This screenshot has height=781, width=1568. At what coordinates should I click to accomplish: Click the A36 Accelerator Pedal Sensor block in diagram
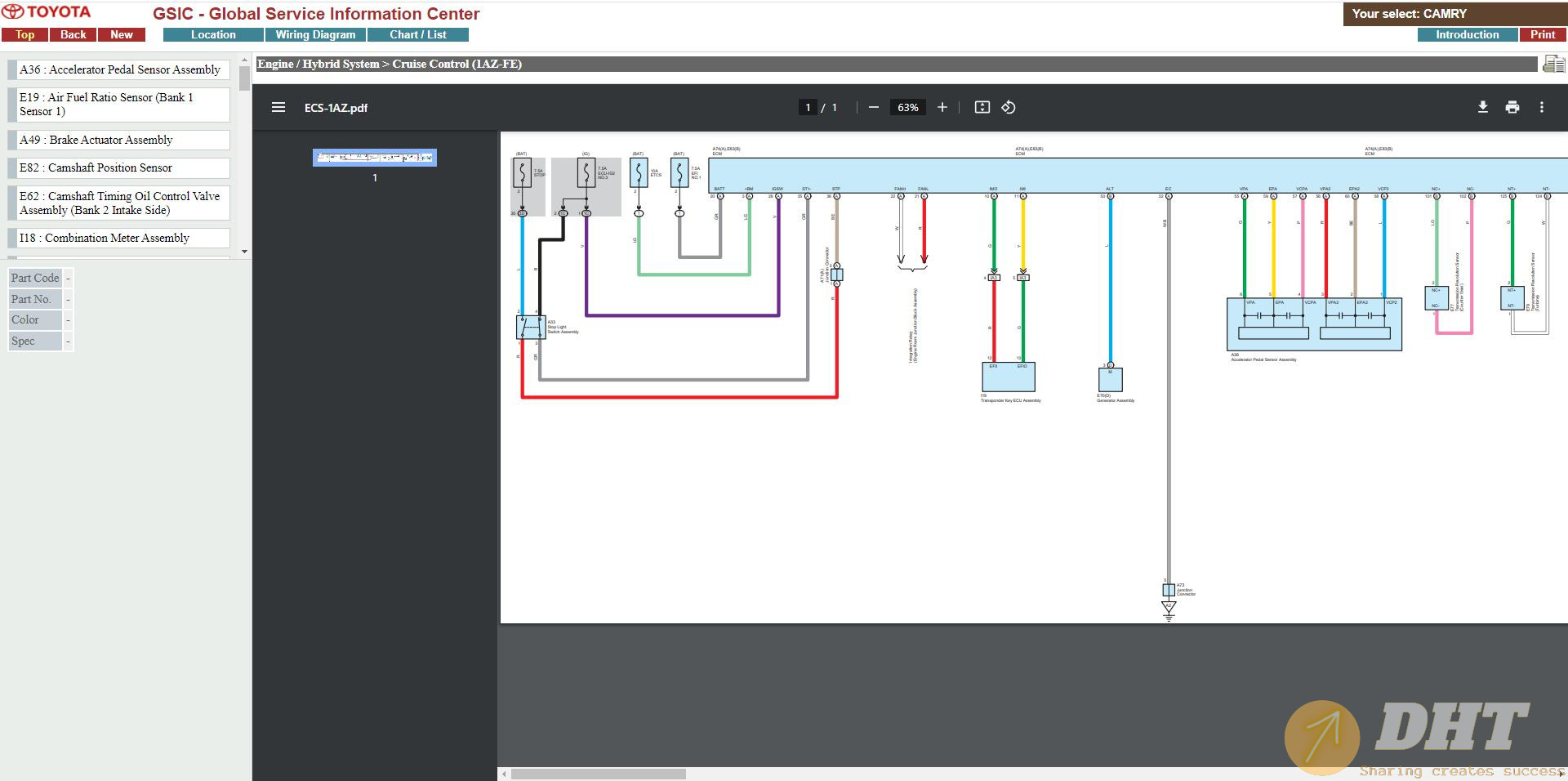[x=1314, y=324]
